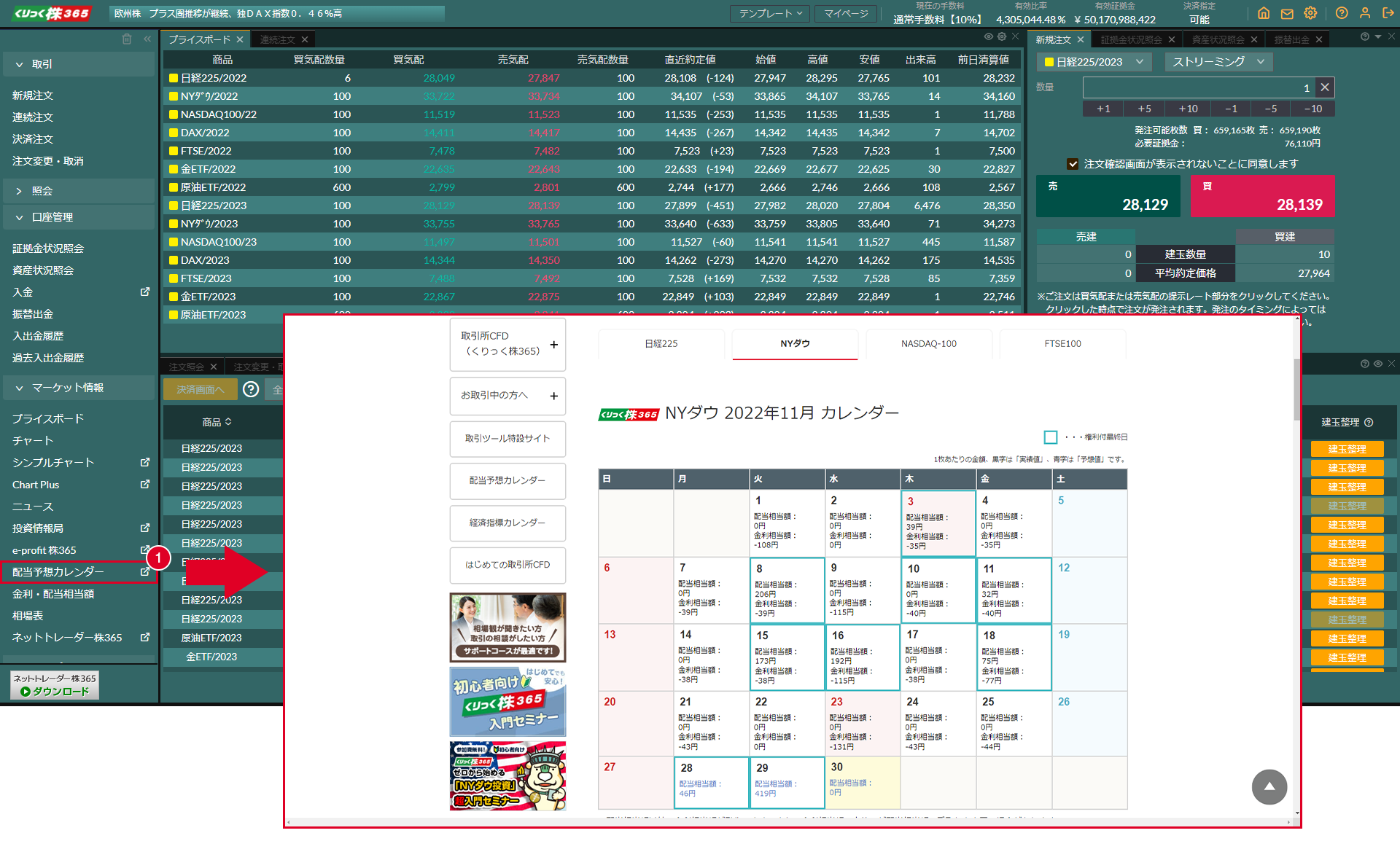Click yellow marker beside 日経225/2022
Screen dimensions: 1400x868
point(174,78)
